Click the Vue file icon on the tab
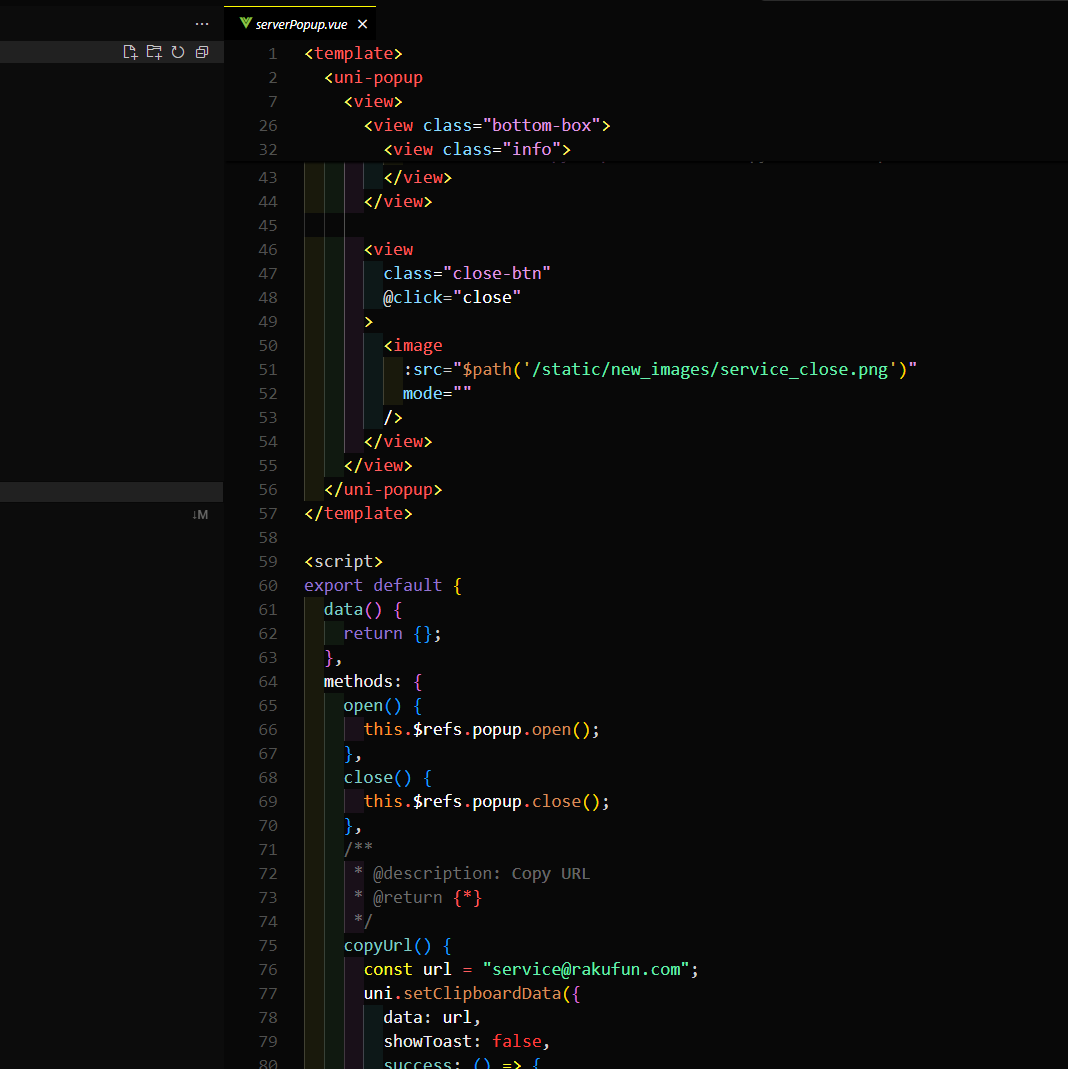 tap(245, 24)
